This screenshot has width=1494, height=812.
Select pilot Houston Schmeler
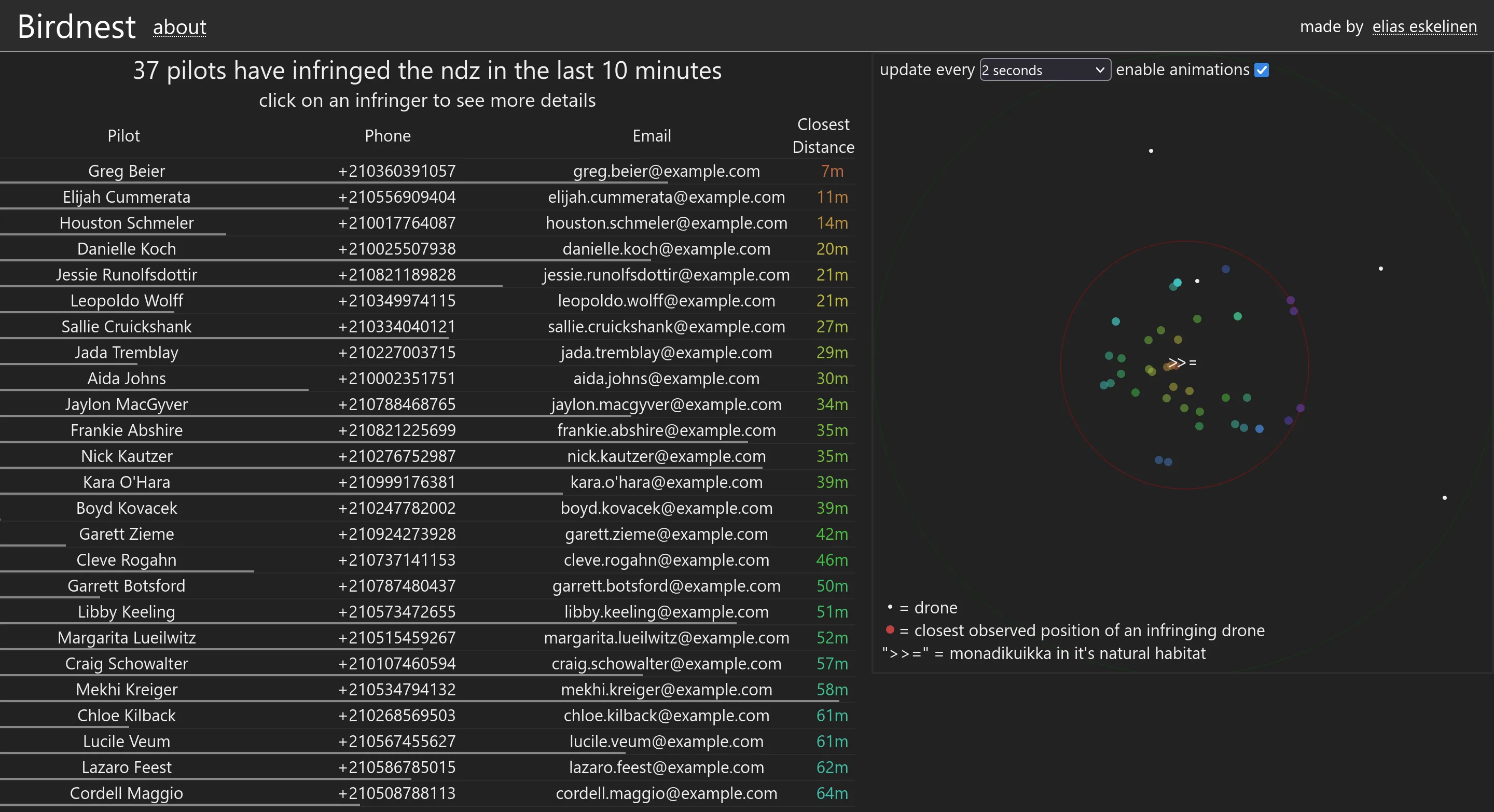[x=127, y=223]
